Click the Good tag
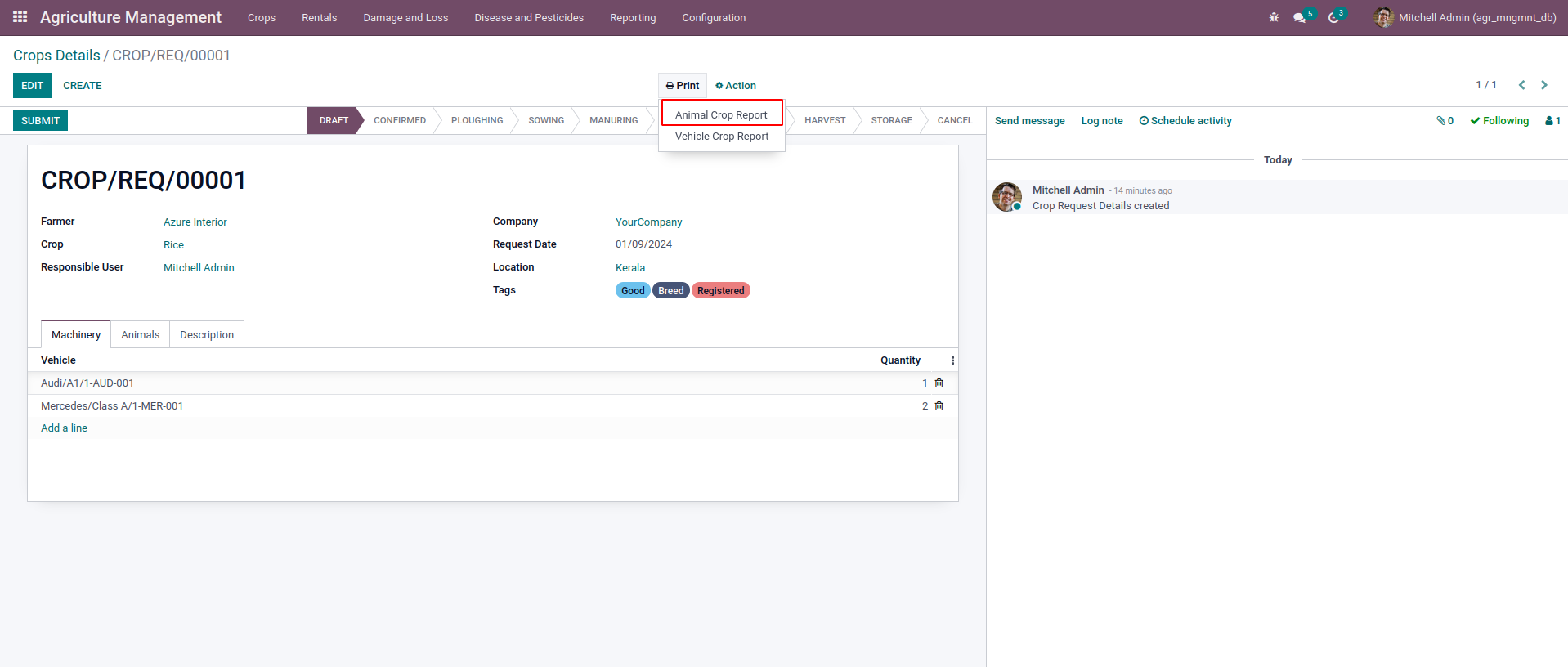The width and height of the screenshot is (1568, 667). click(633, 291)
